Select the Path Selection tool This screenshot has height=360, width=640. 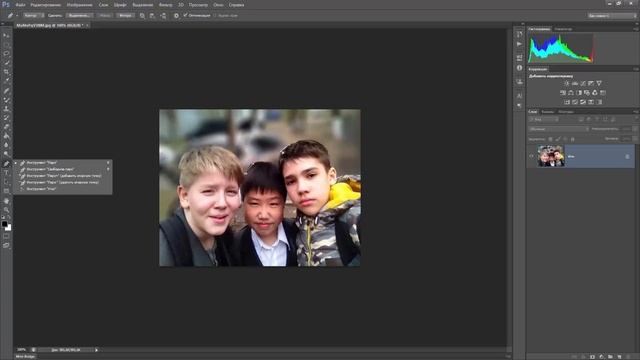6,182
